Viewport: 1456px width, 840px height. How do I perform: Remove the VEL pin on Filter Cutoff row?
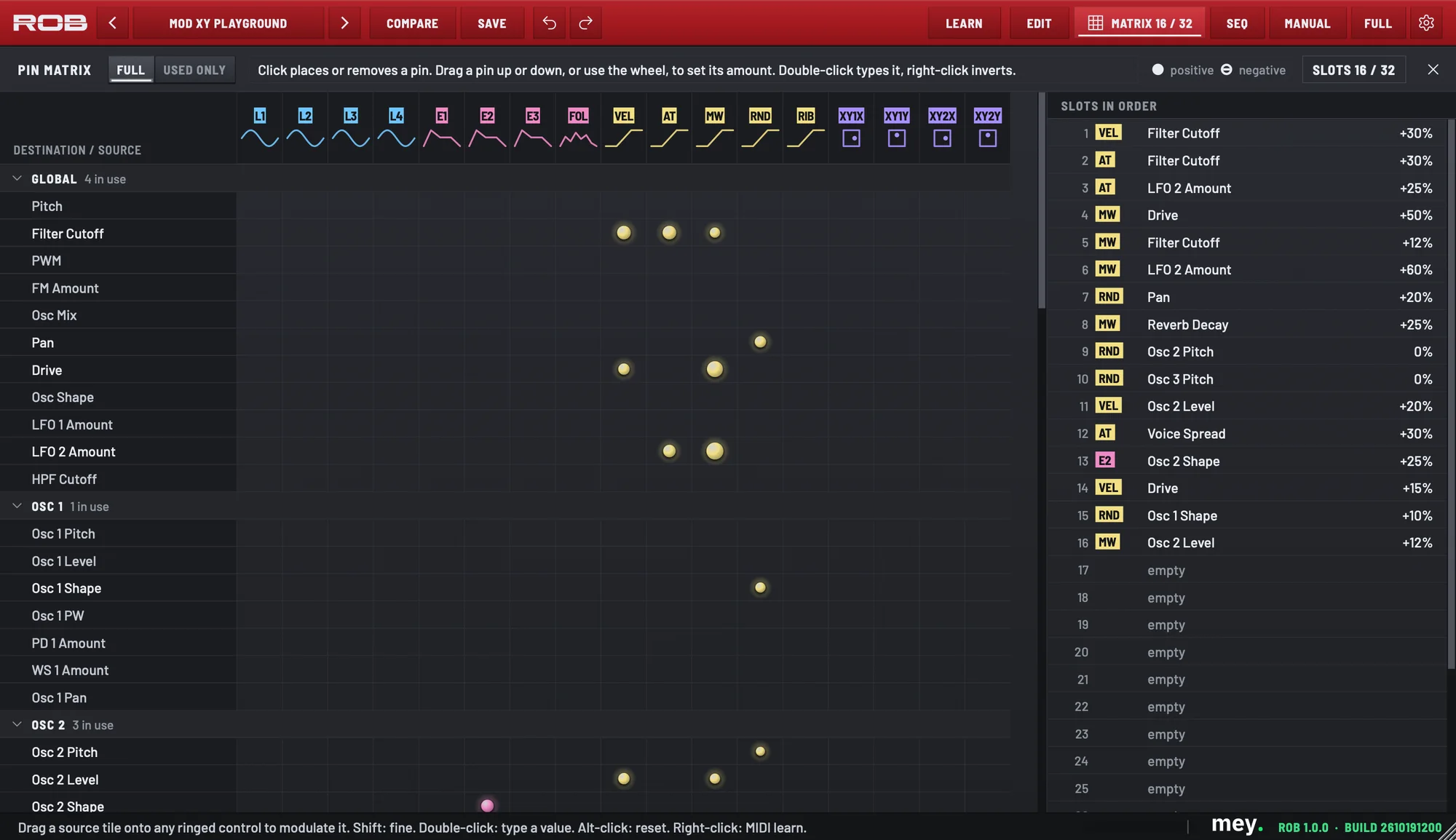(624, 233)
